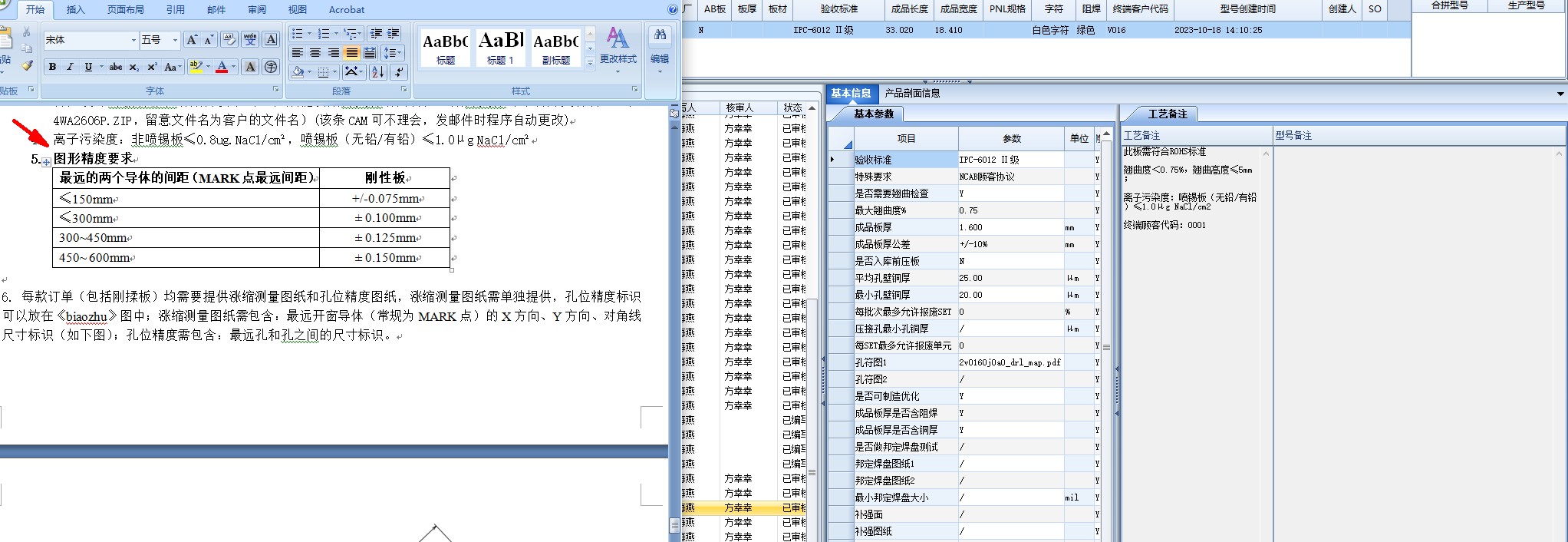Click the 型号创建时间 column header

tap(1248, 9)
